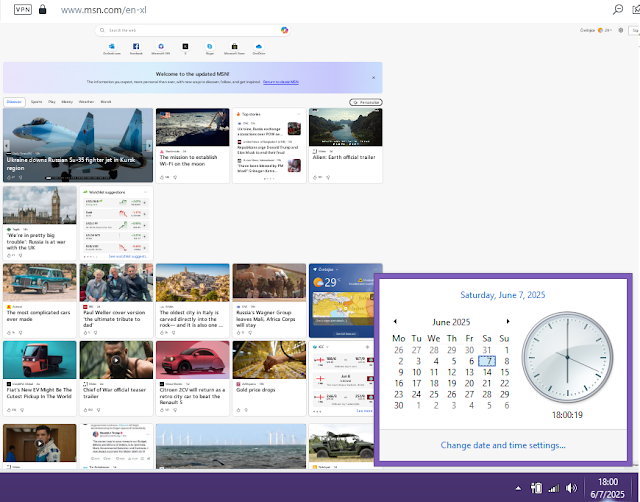Image resolution: width=640 pixels, height=502 pixels.
Task: Open the Paul Weller cover version story
Action: point(116,300)
